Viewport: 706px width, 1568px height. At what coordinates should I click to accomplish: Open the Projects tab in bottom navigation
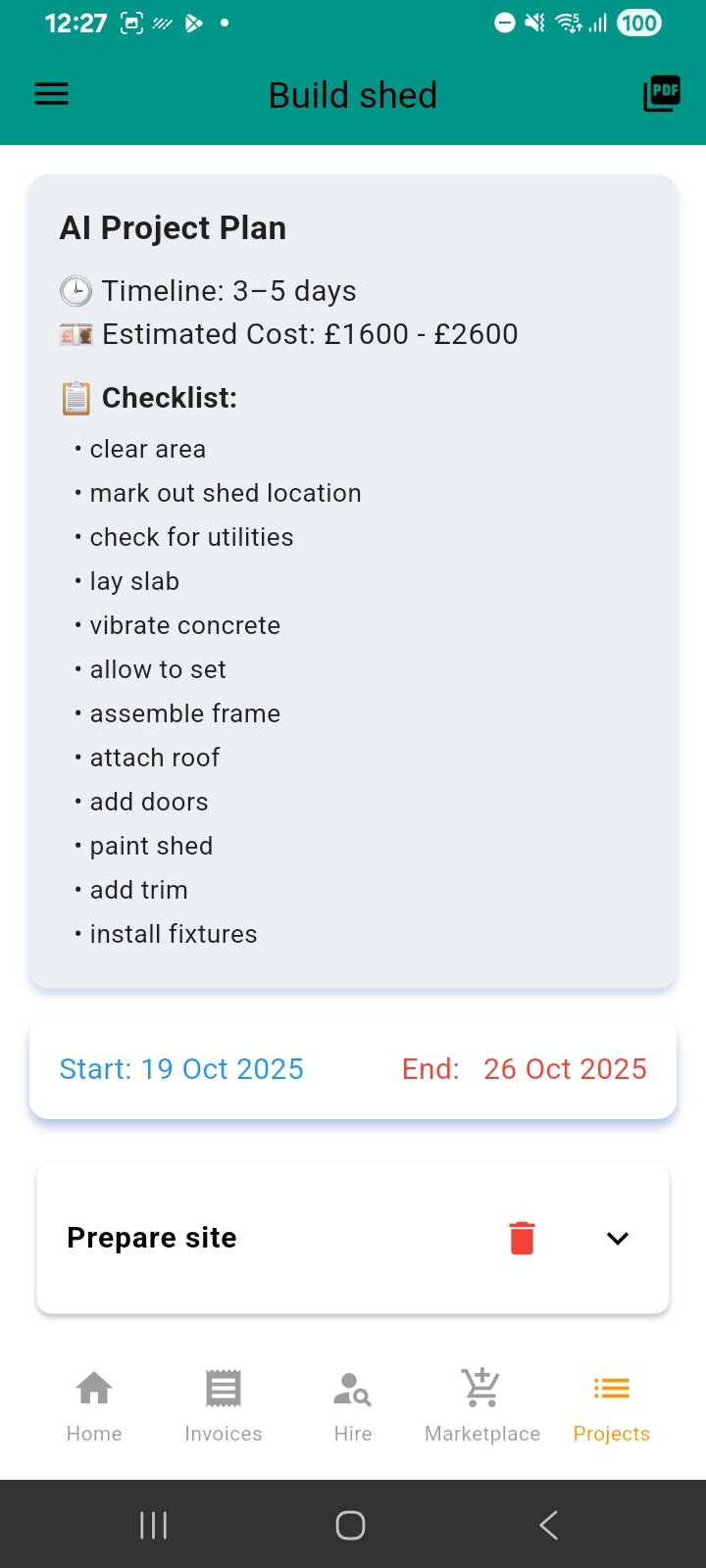610,1403
